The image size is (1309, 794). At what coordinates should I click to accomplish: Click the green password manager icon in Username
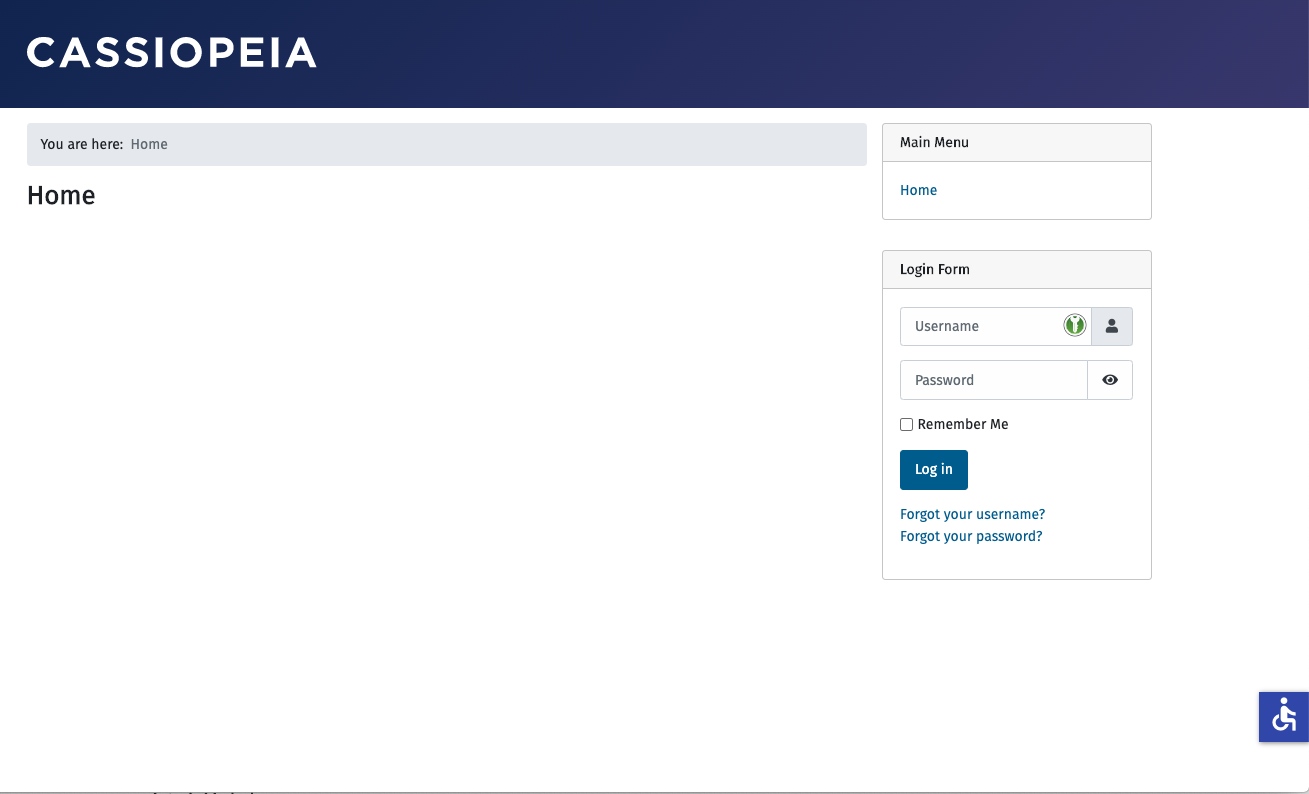click(x=1074, y=325)
